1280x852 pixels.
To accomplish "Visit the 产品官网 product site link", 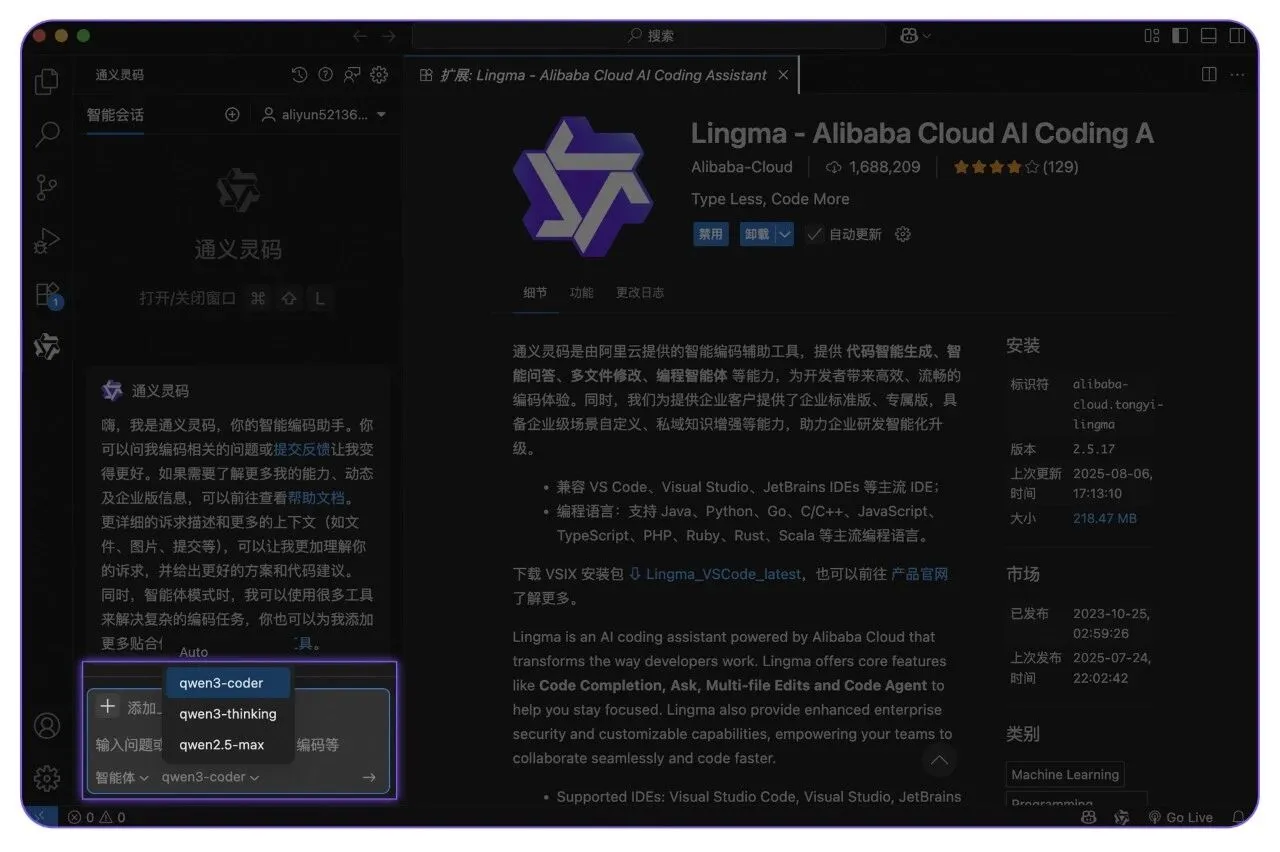I will (920, 574).
